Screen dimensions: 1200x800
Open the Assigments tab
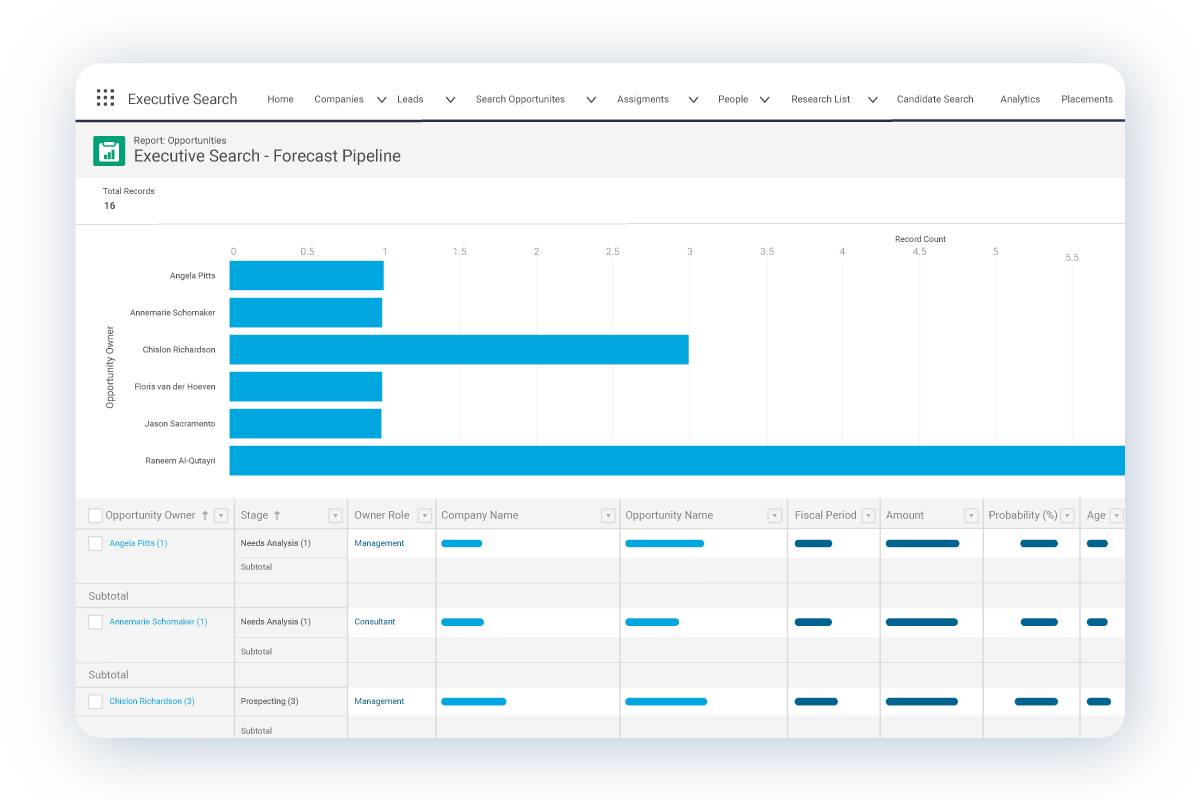(643, 100)
